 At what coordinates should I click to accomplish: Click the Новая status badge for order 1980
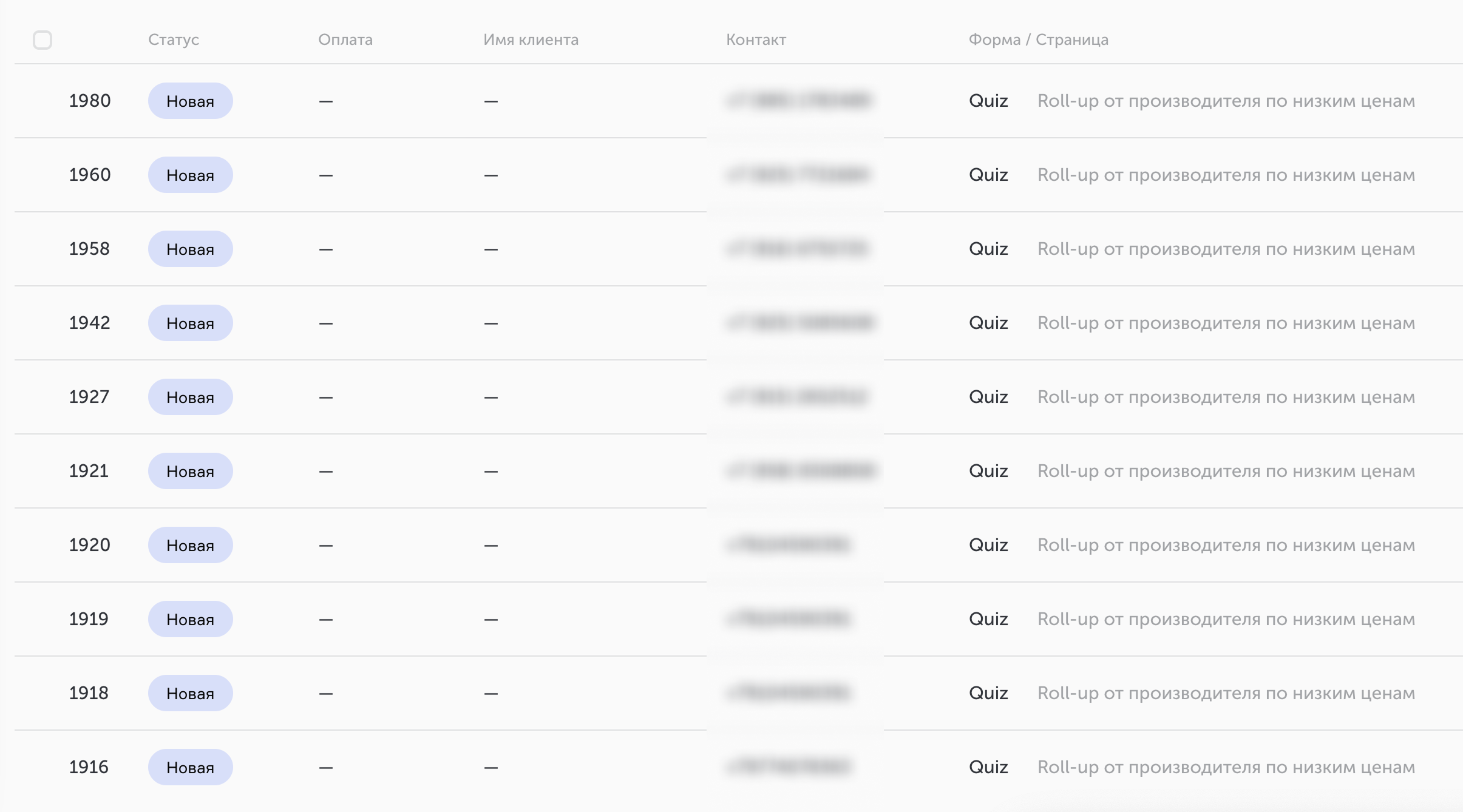[x=191, y=101]
